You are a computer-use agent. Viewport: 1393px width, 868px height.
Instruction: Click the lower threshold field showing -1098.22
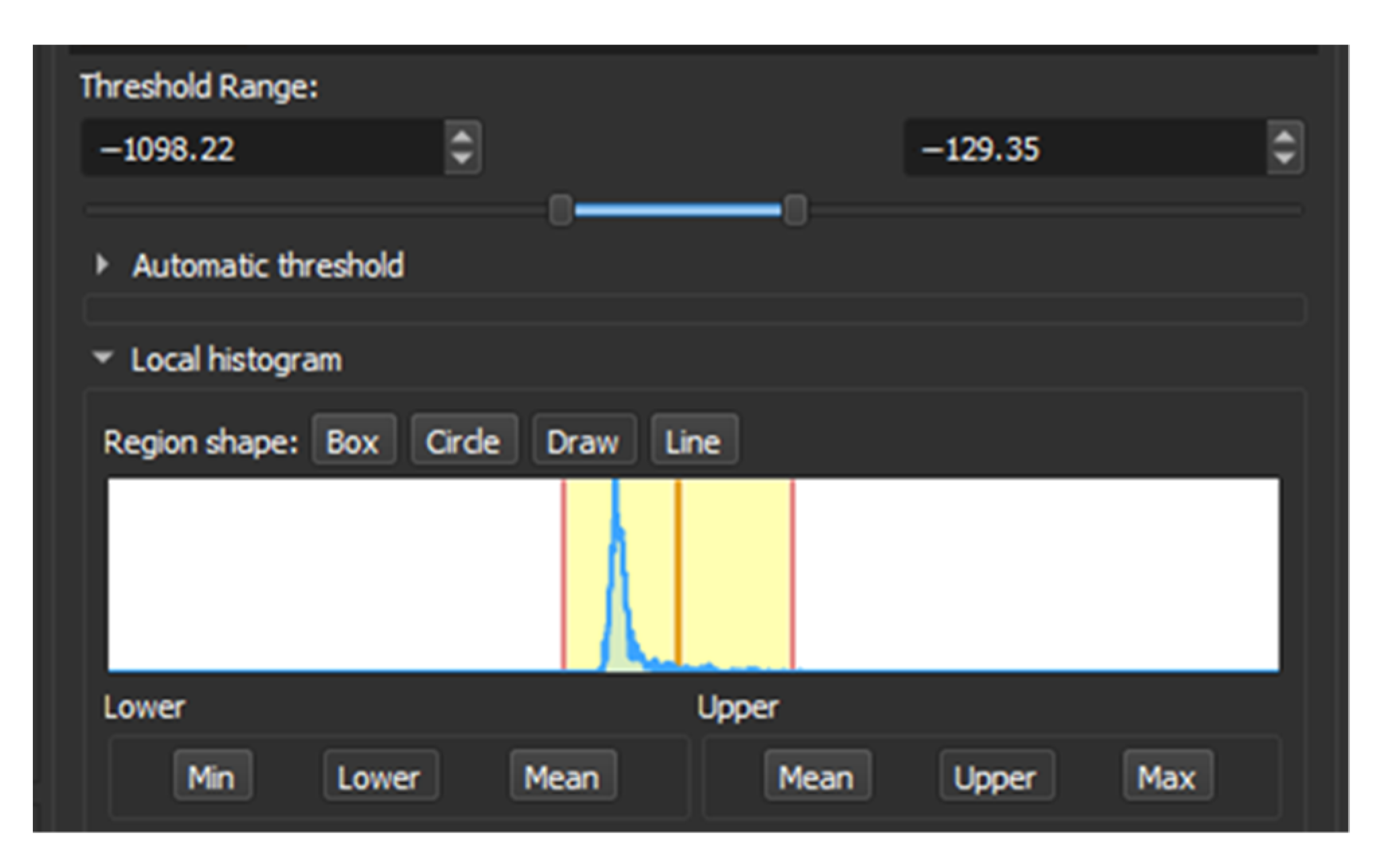coord(262,148)
